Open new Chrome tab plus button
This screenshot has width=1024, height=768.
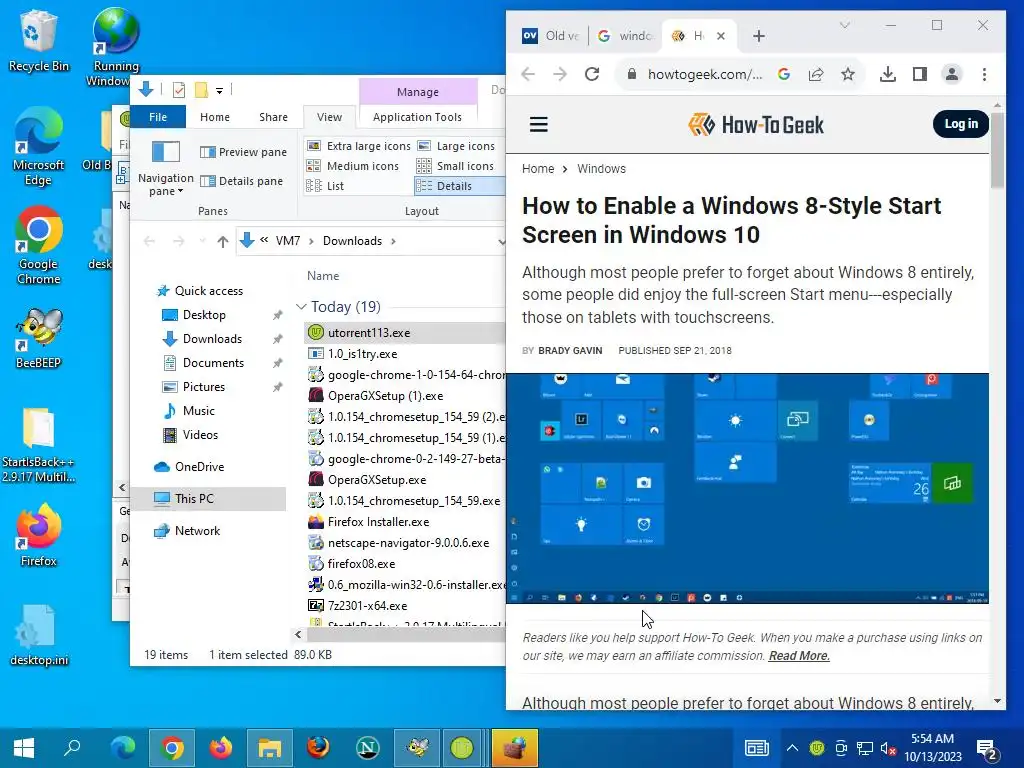tap(758, 36)
